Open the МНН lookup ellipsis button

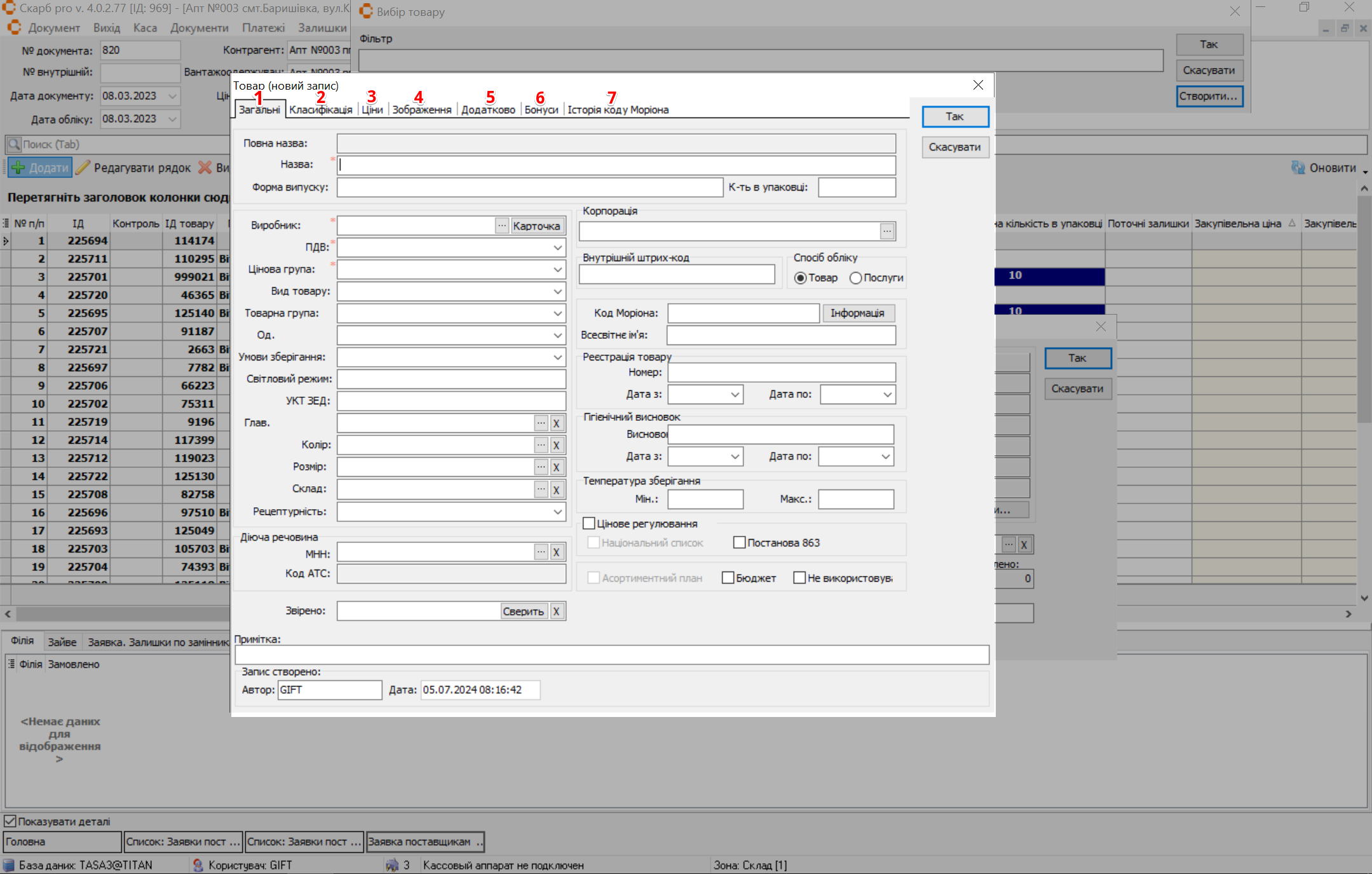click(541, 552)
